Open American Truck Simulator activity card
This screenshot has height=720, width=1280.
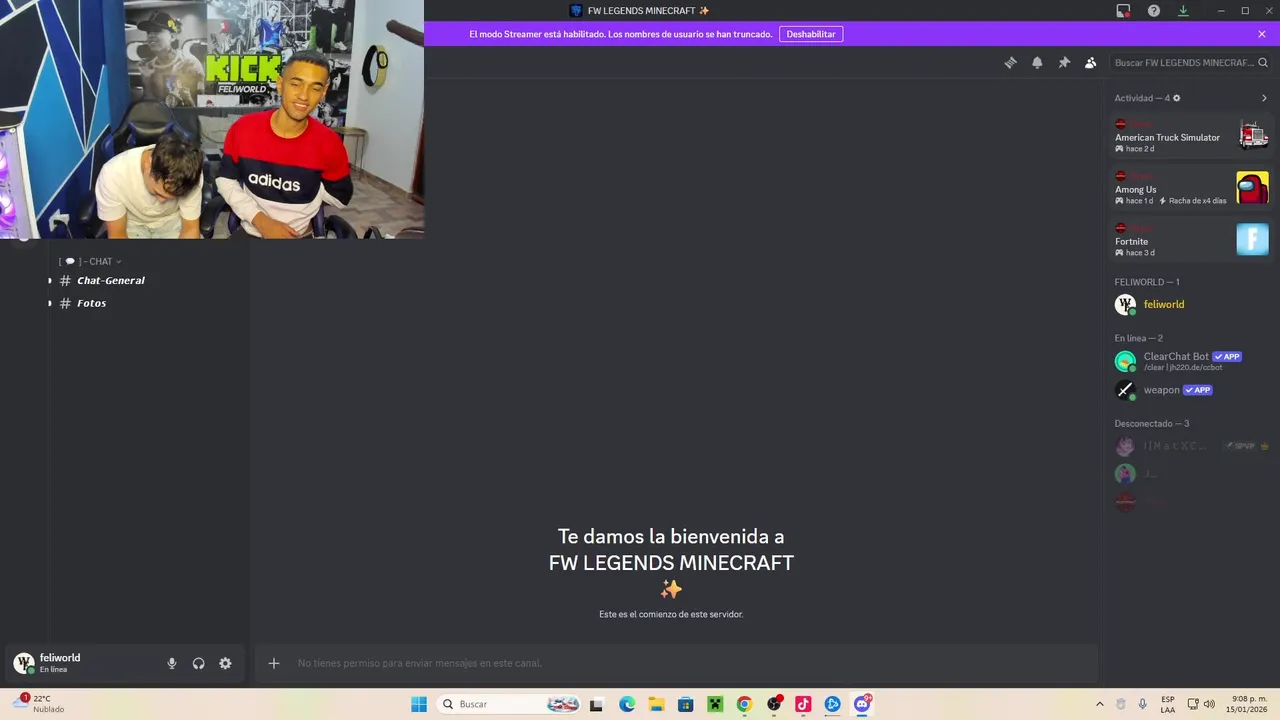[x=1190, y=135]
